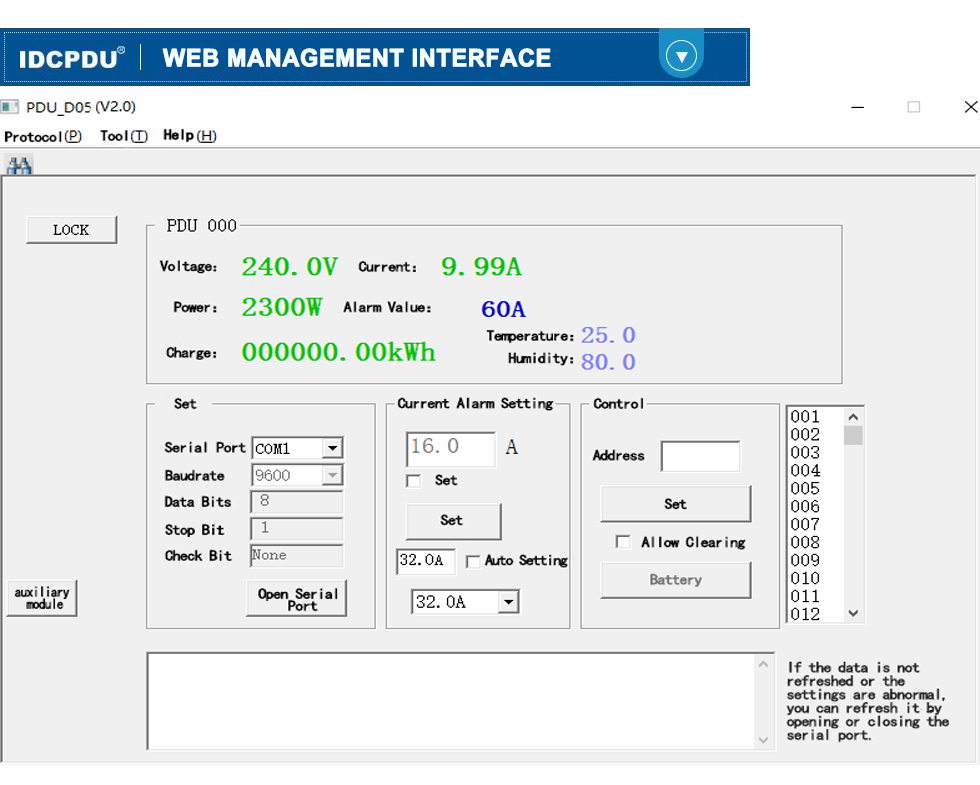Toggle the Auto Setting checkbox
Screen dimensions: 980x785
click(473, 561)
